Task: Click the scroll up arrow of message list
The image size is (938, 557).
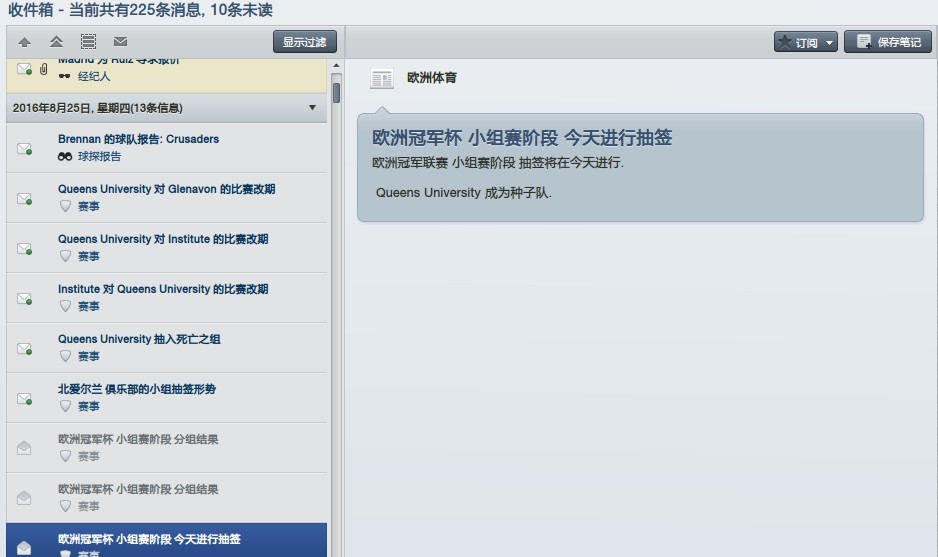Action: [336, 66]
